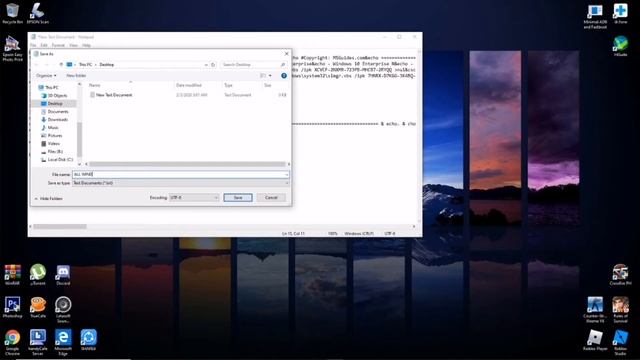Open the Save as type dropdown
The height and width of the screenshot is (360, 640).
[x=180, y=183]
